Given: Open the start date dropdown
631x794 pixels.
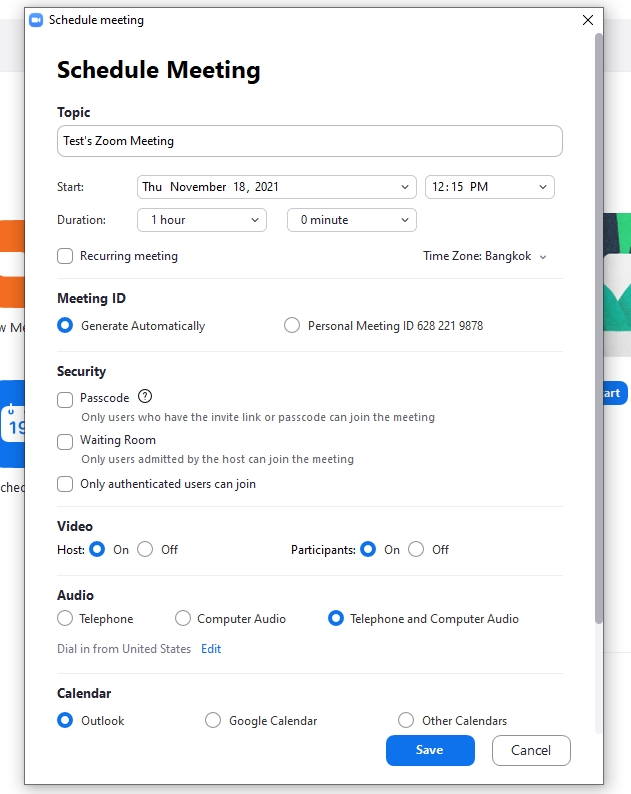Looking at the screenshot, I should click(x=276, y=187).
